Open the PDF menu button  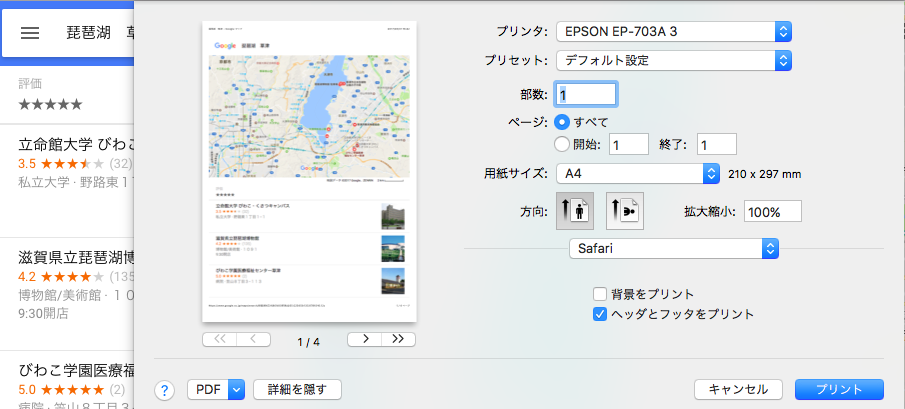point(217,389)
